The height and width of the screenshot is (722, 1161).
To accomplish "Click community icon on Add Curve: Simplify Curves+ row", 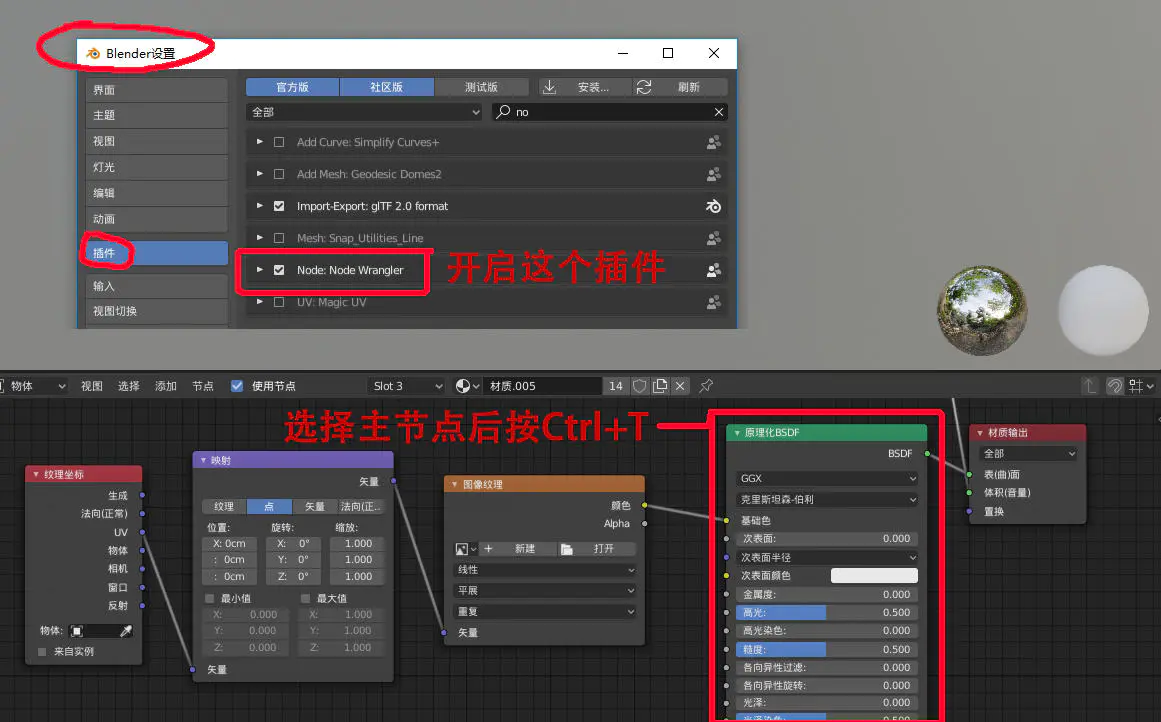I will (x=714, y=142).
